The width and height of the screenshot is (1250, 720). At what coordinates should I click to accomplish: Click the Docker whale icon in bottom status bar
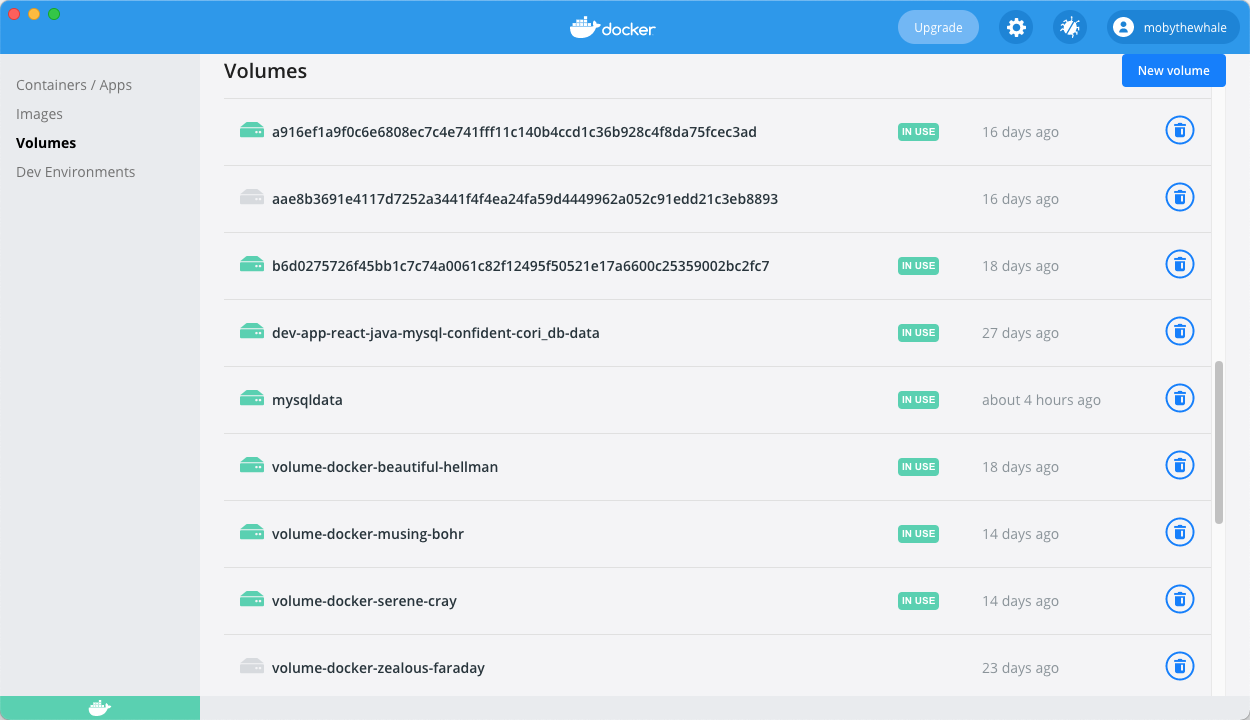point(100,708)
